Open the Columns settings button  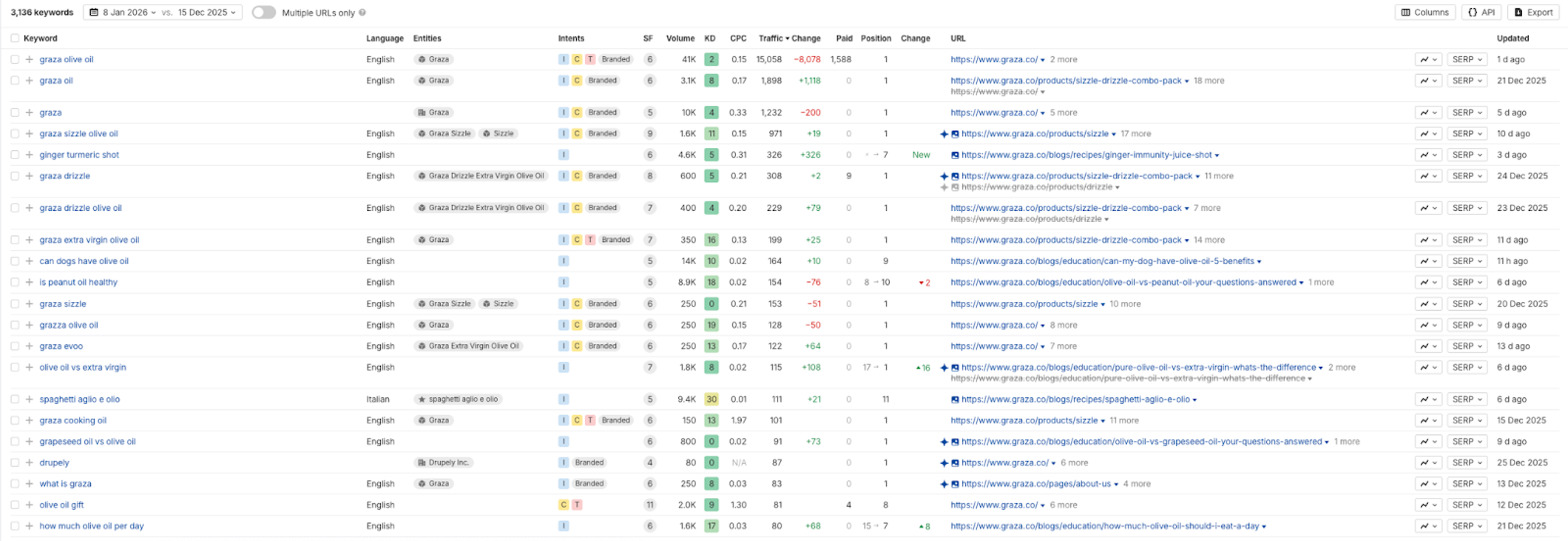(x=1425, y=13)
